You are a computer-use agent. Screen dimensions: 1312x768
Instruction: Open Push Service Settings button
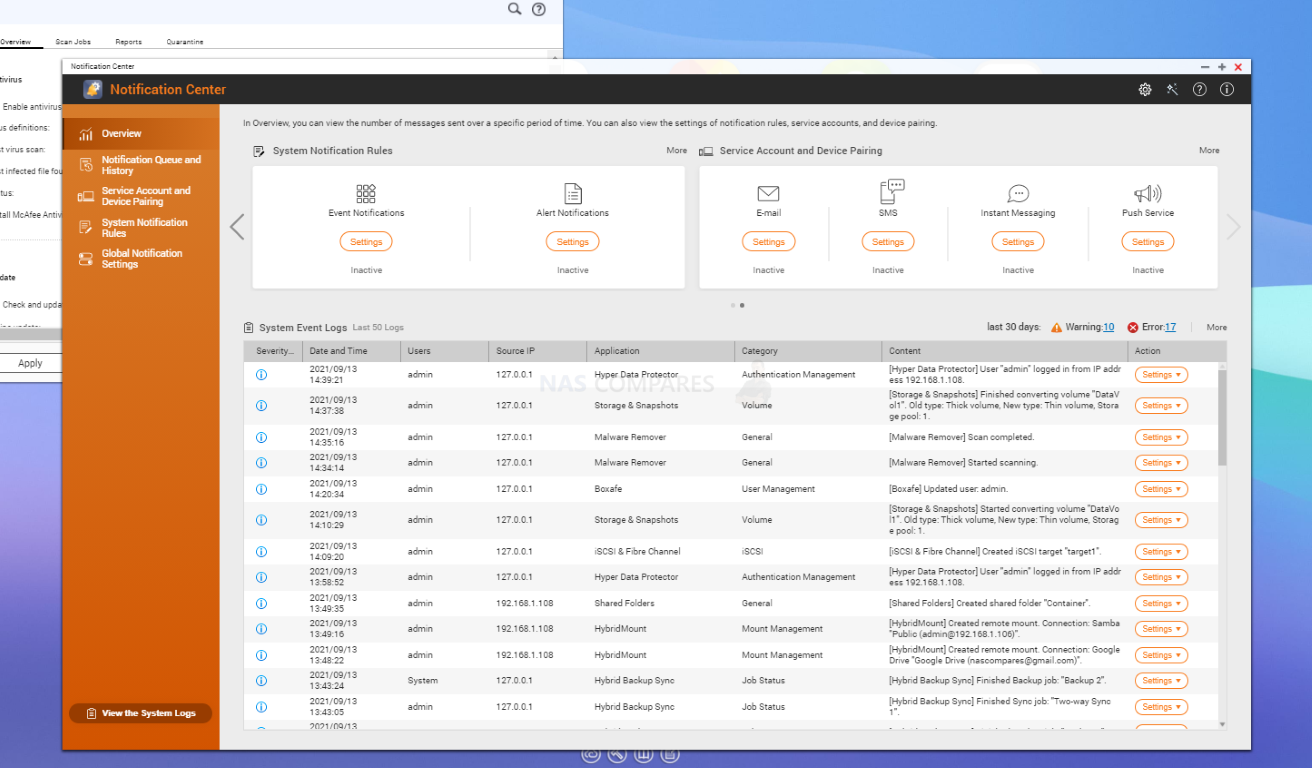[x=1148, y=242]
